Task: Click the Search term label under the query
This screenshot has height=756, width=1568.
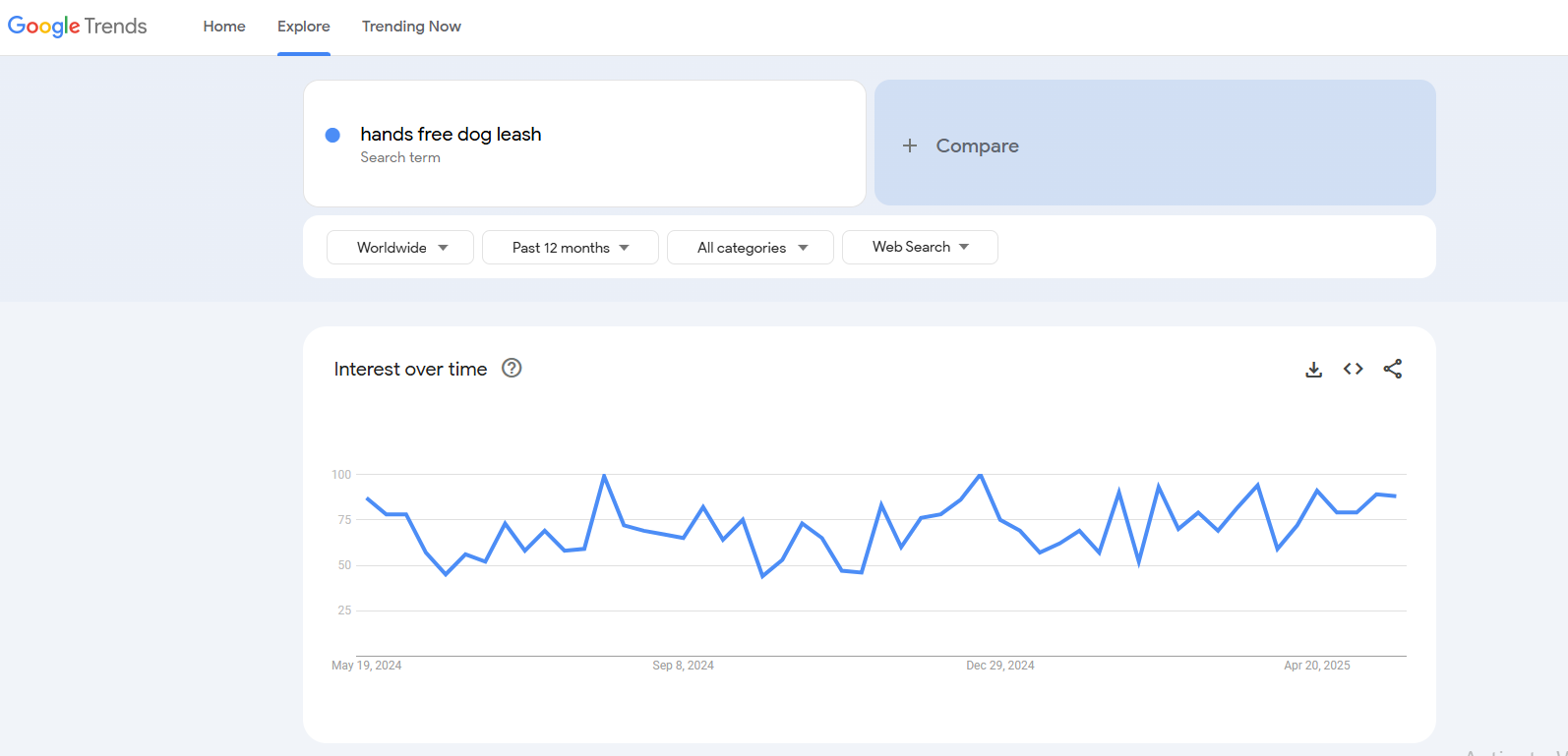Action: (x=400, y=157)
